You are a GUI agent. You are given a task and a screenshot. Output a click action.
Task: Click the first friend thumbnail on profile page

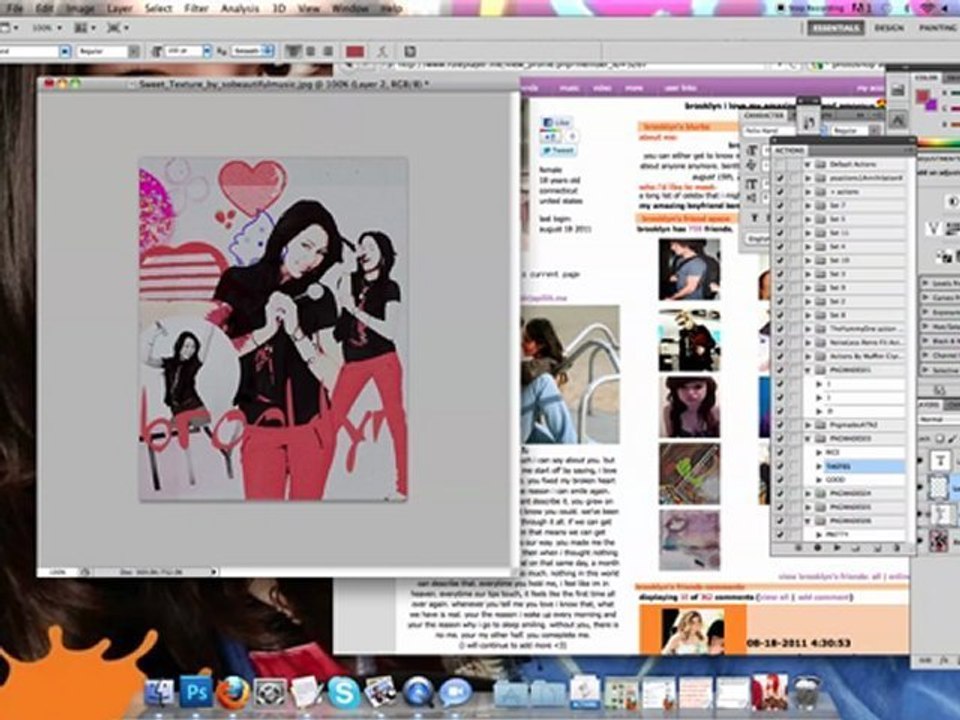pyautogui.click(x=689, y=269)
